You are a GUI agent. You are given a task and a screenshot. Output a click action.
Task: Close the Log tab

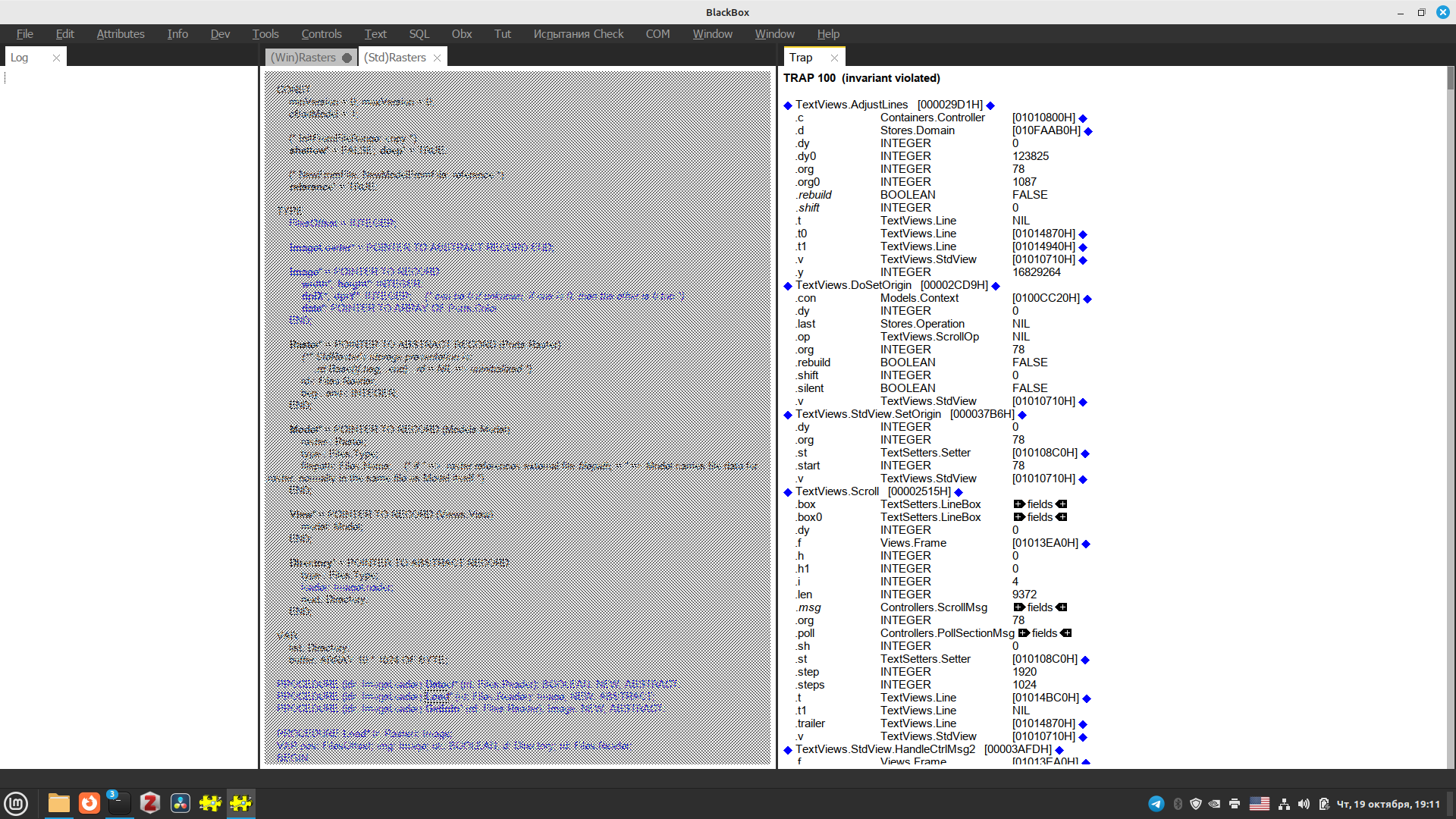(56, 58)
